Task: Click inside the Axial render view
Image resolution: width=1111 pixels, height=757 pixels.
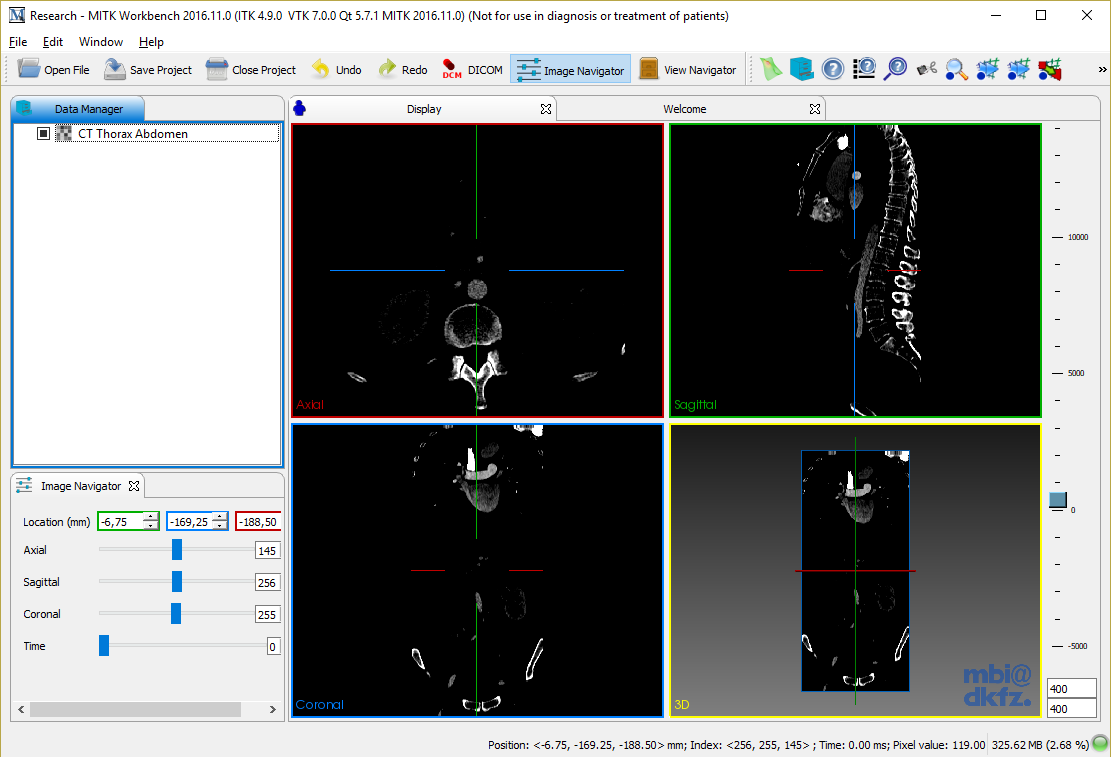Action: 478,270
